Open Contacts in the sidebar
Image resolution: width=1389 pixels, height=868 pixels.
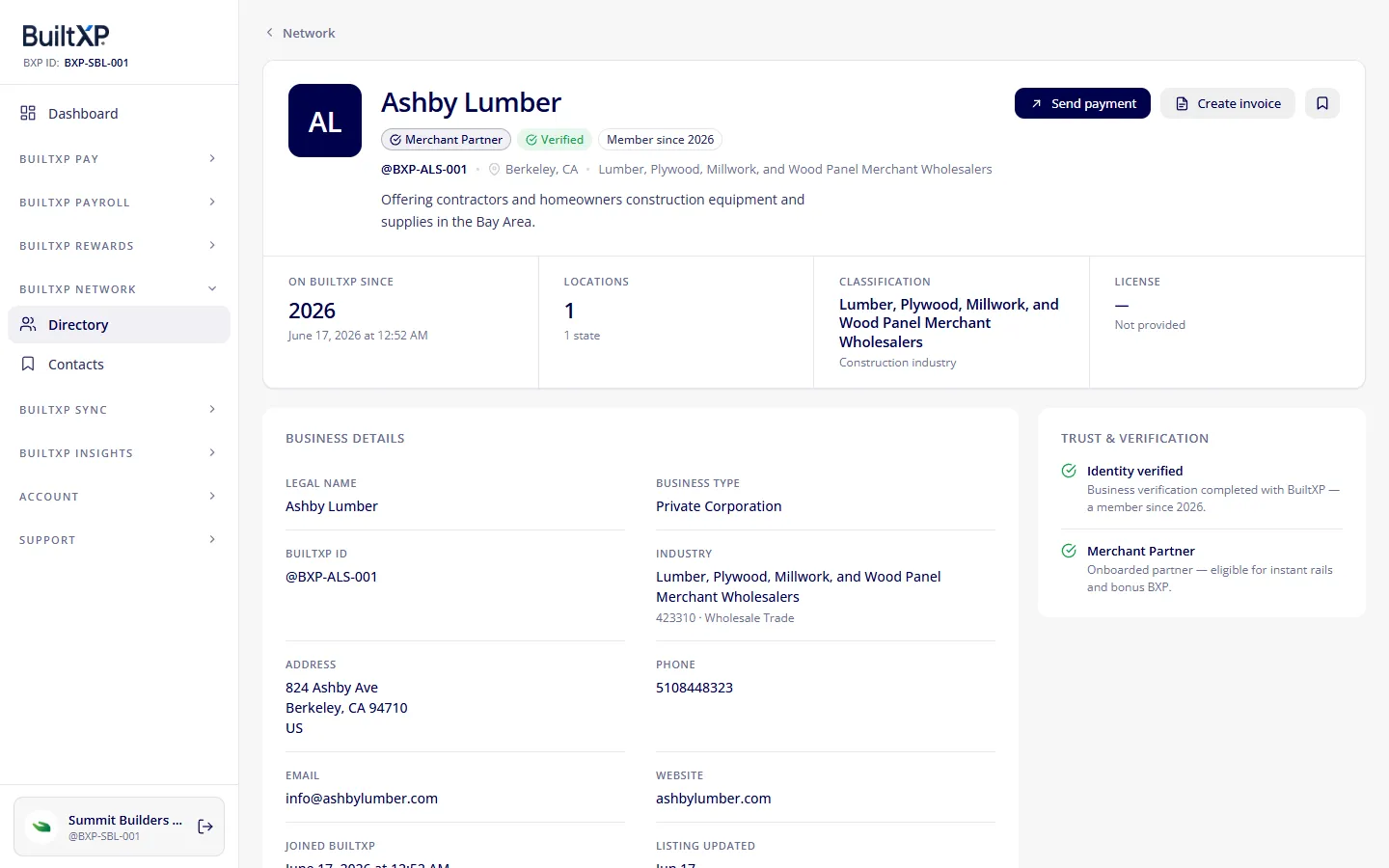coord(119,365)
